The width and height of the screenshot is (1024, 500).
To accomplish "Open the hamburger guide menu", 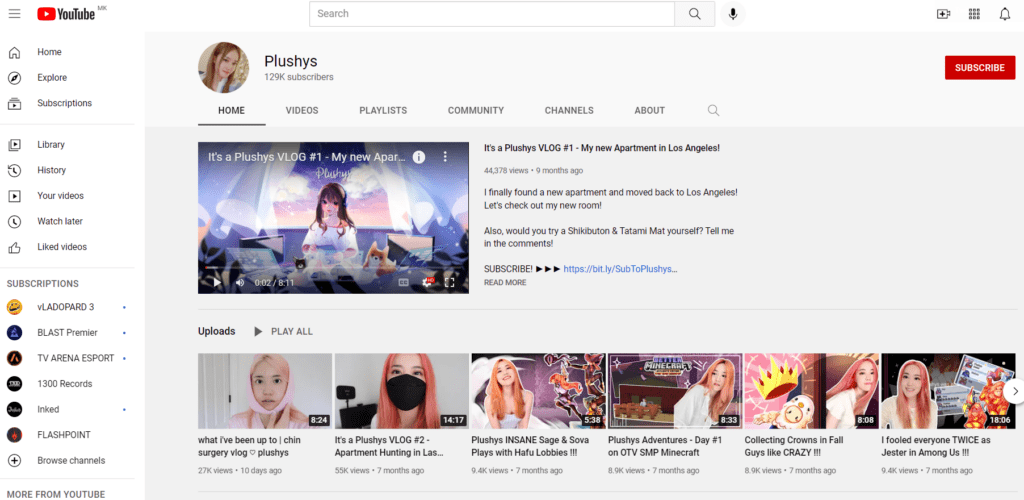I will (x=14, y=14).
